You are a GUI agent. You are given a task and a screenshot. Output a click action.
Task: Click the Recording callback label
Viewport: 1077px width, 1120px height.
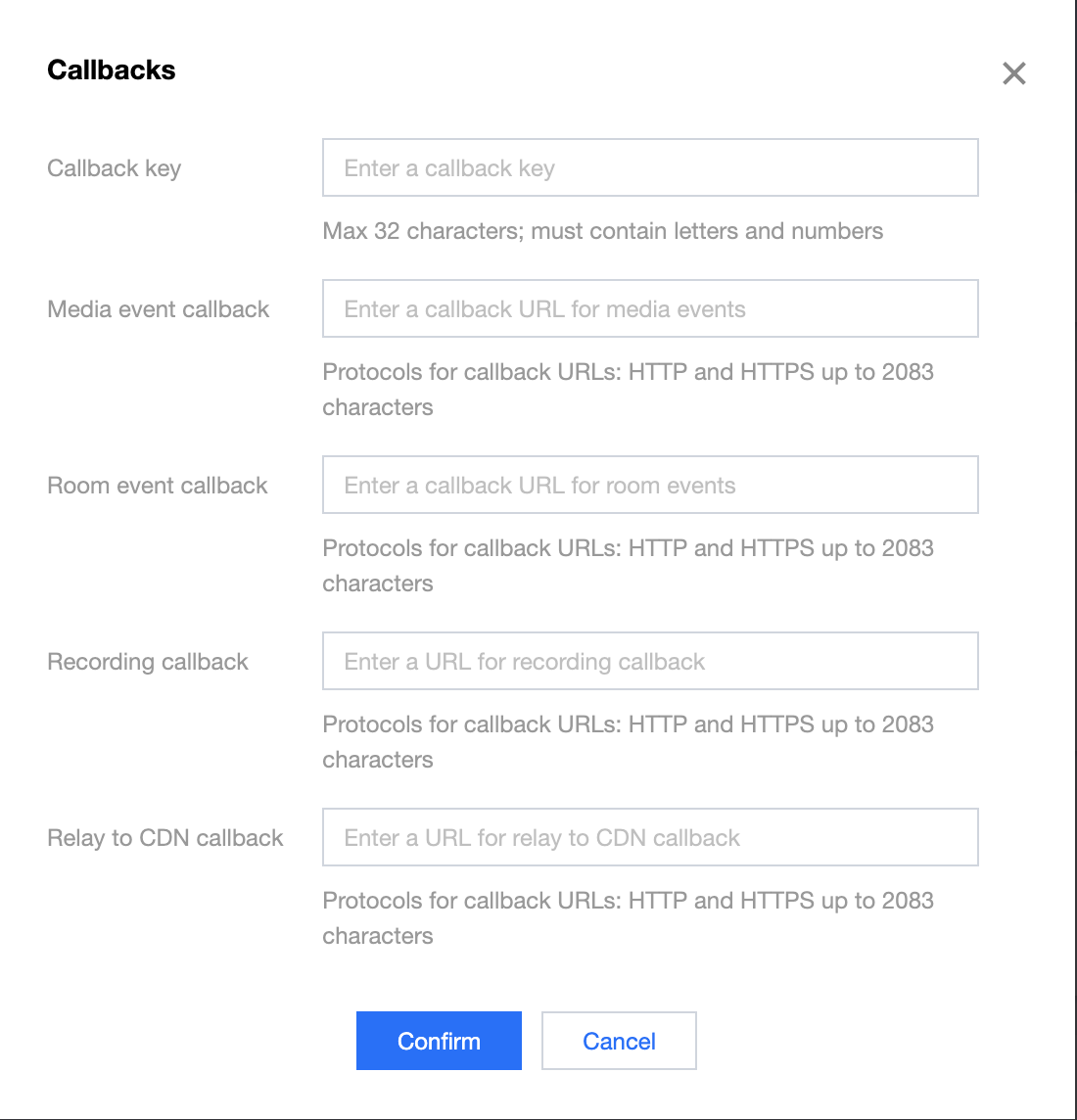148,662
